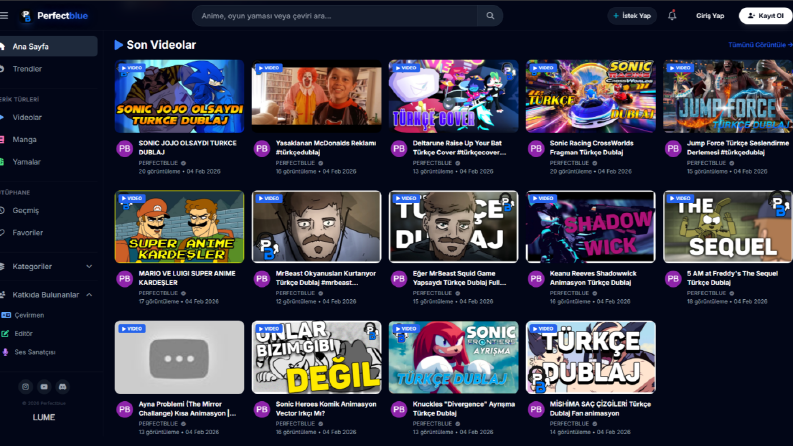Open Super Anime Kardeşler thumbnail
The height and width of the screenshot is (446, 793).
[x=180, y=227]
